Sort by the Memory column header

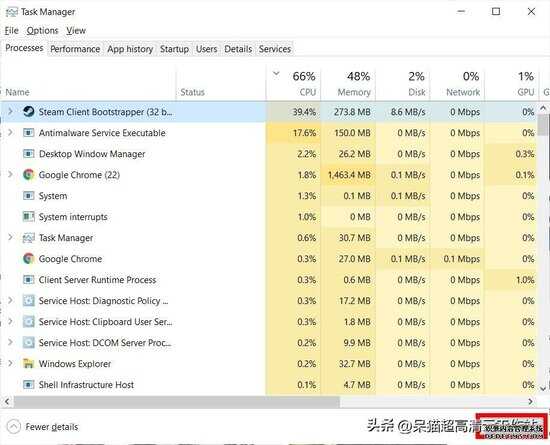[348, 83]
